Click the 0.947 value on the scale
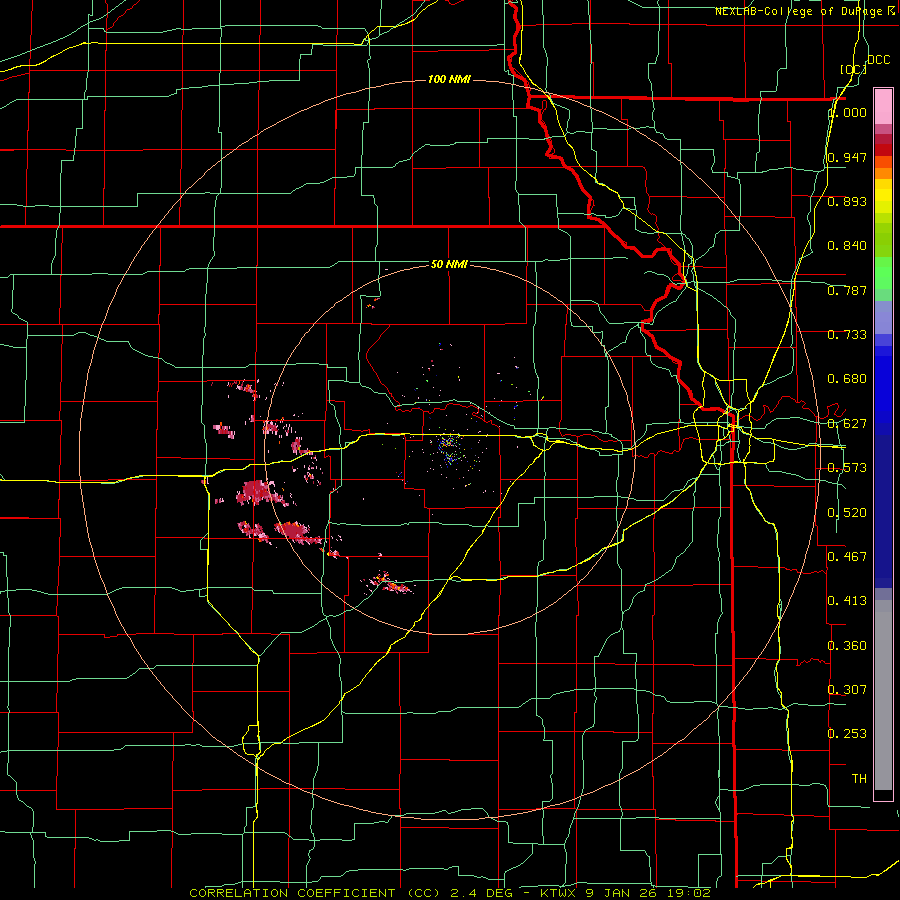Viewport: 900px width, 900px height. [x=847, y=157]
